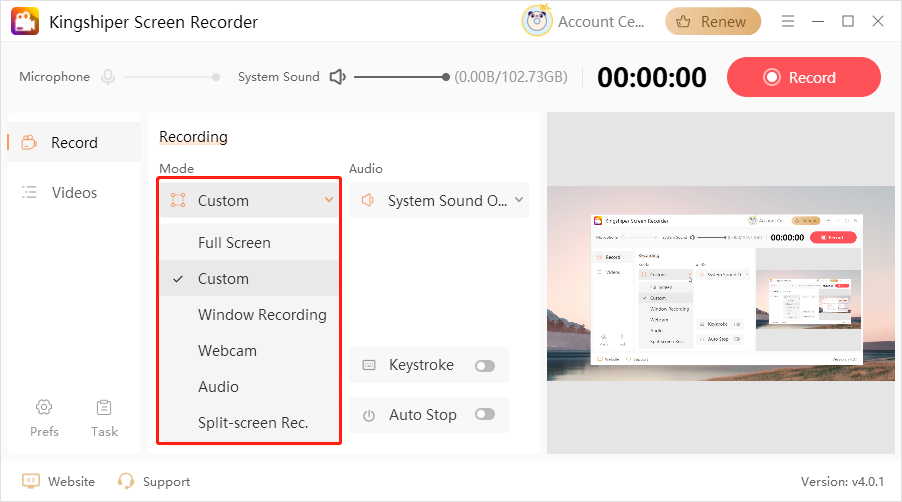Start recording with the red Record button

coord(804,77)
